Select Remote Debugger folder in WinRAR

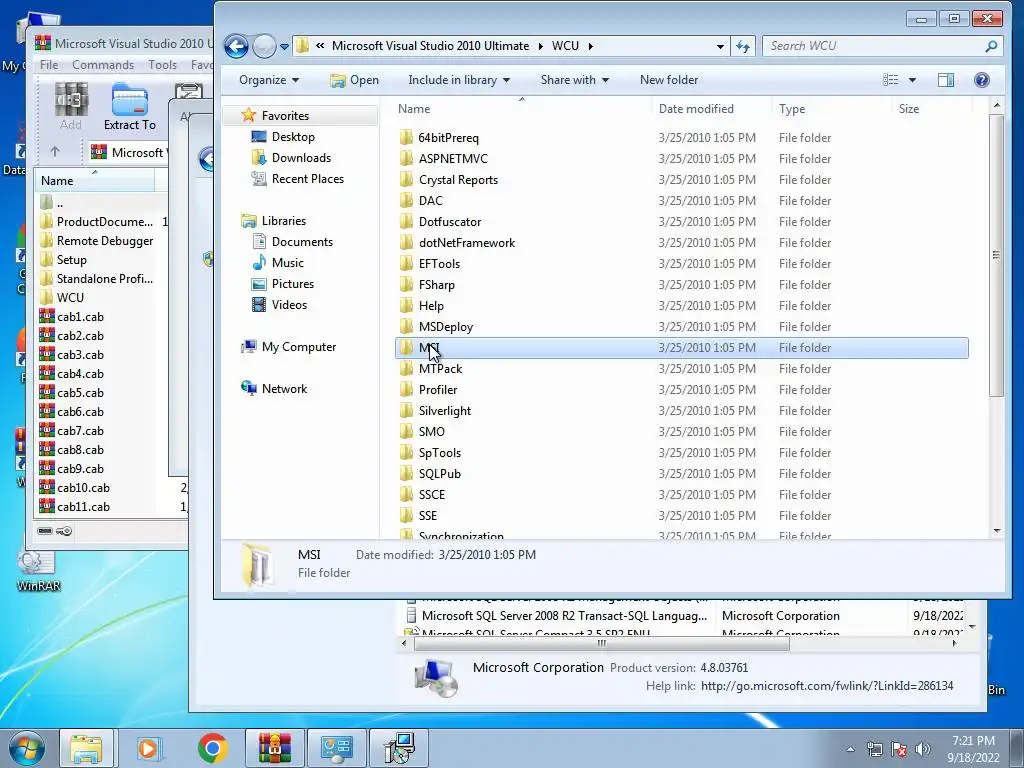click(x=104, y=240)
